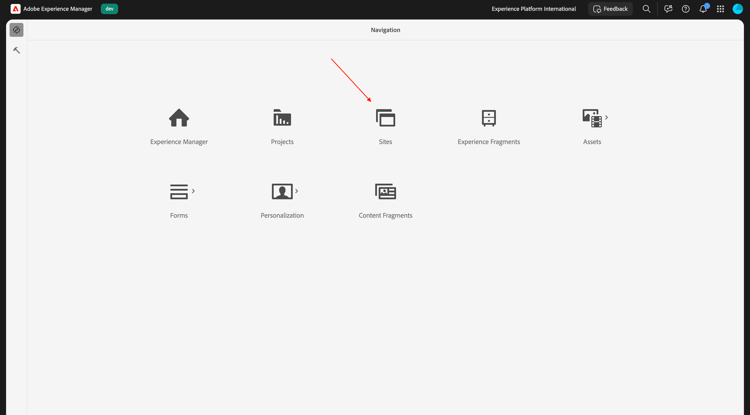Open the Sites icon

click(x=386, y=118)
